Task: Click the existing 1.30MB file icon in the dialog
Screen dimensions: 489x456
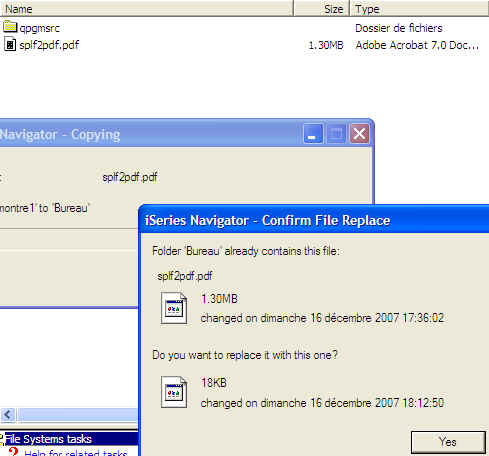Action: point(174,308)
